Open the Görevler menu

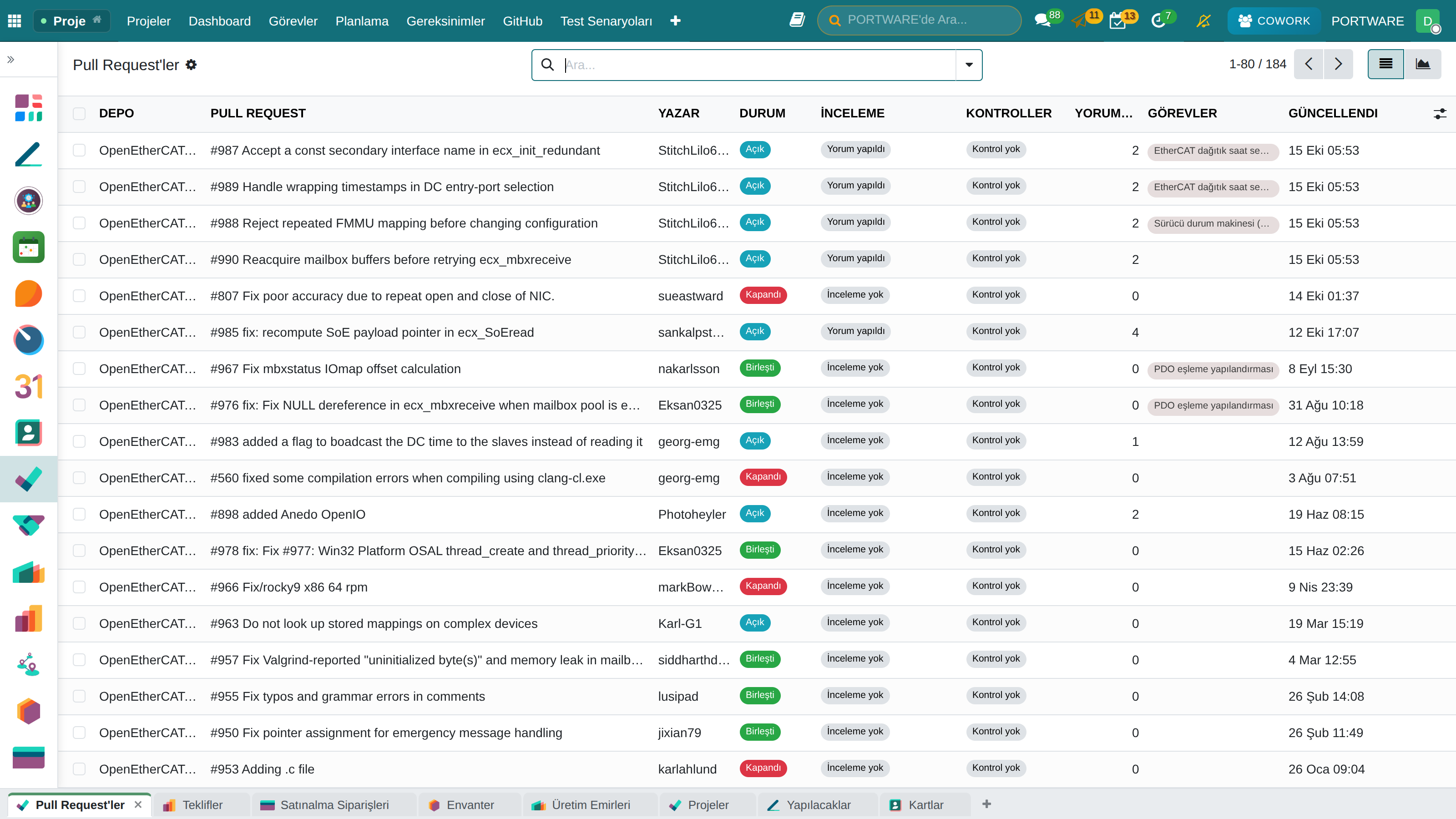pos(293,21)
